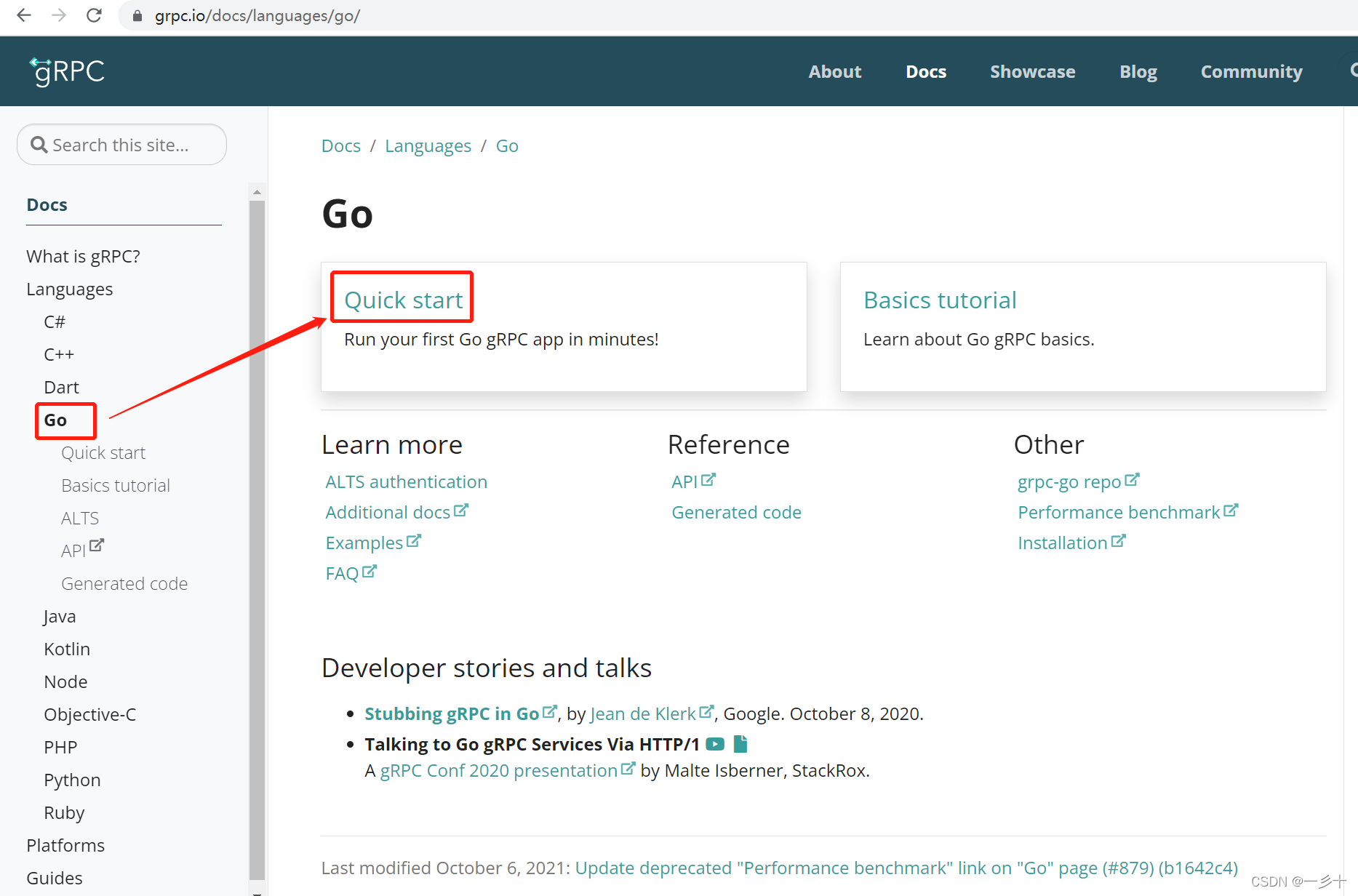Click the YouTube icon next to the HTTP/1 talk
This screenshot has width=1358, height=896.
click(715, 743)
